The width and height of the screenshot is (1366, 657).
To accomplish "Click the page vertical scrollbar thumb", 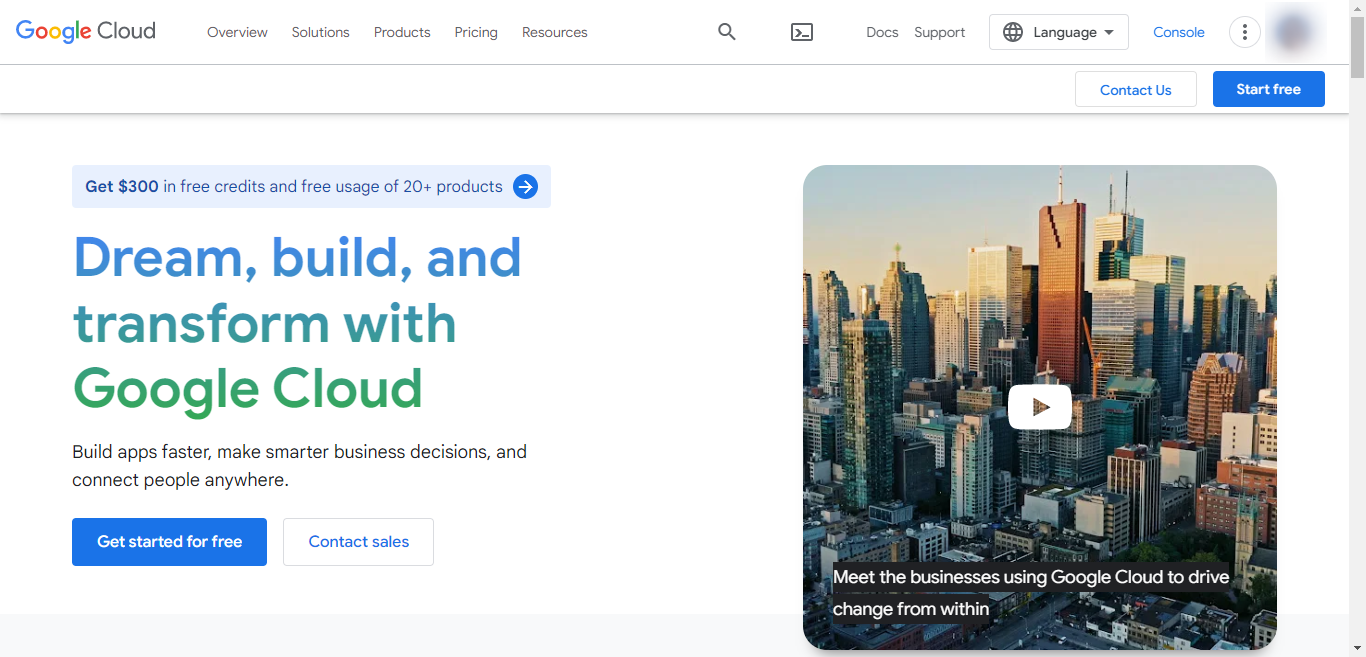I will [x=1357, y=45].
